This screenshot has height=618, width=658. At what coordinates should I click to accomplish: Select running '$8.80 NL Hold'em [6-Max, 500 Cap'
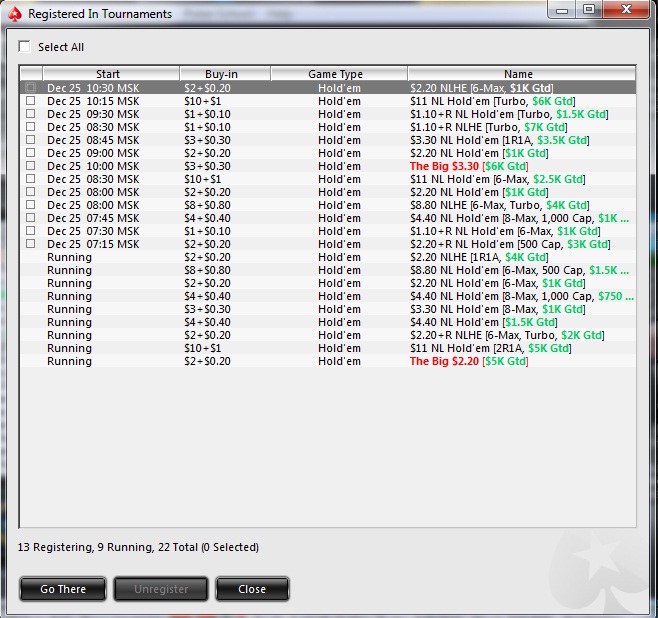point(520,270)
